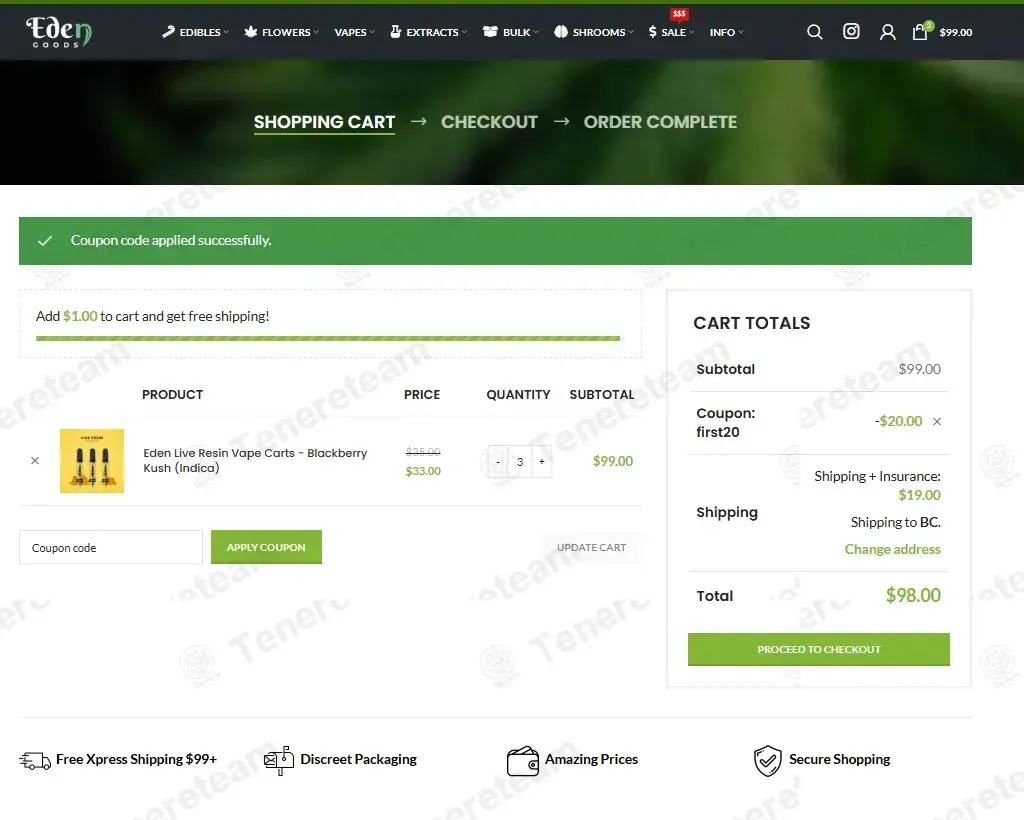This screenshot has width=1024, height=820.
Task: Click the Instagram icon in header
Action: pyautogui.click(x=851, y=32)
